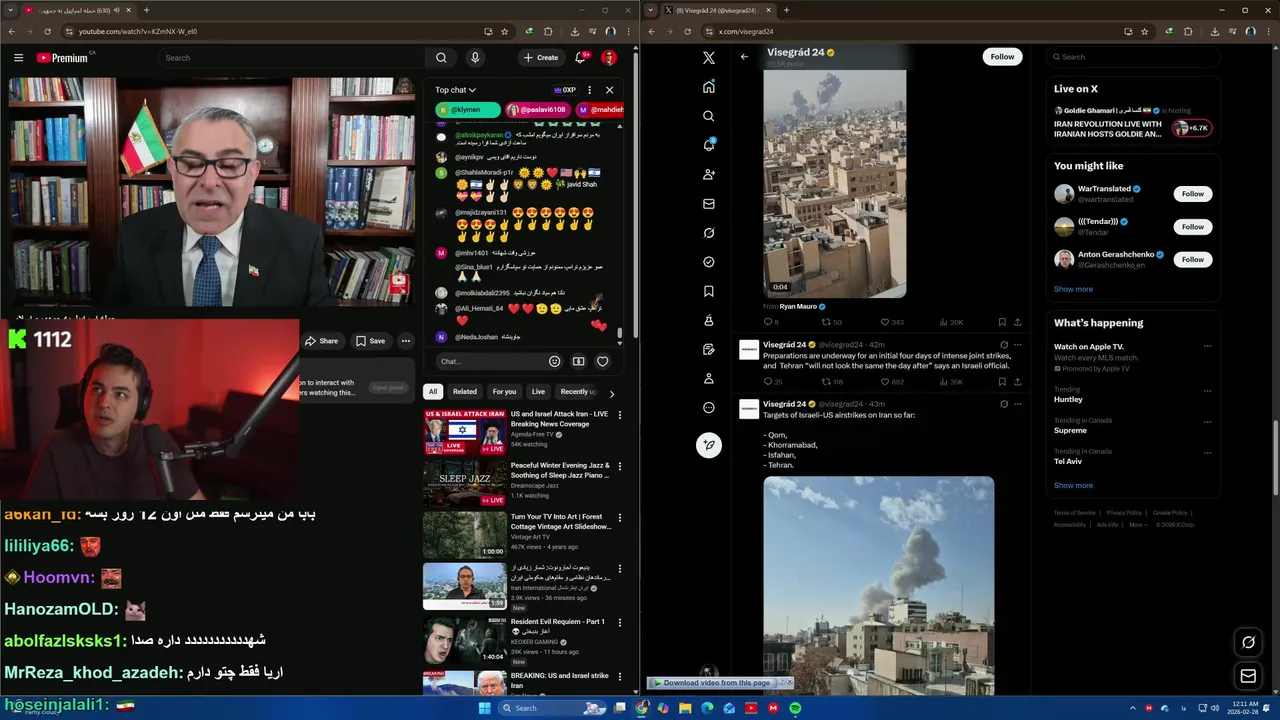Screen dimensions: 1280x720
Task: Click the chat heart reaction icon
Action: (602, 361)
